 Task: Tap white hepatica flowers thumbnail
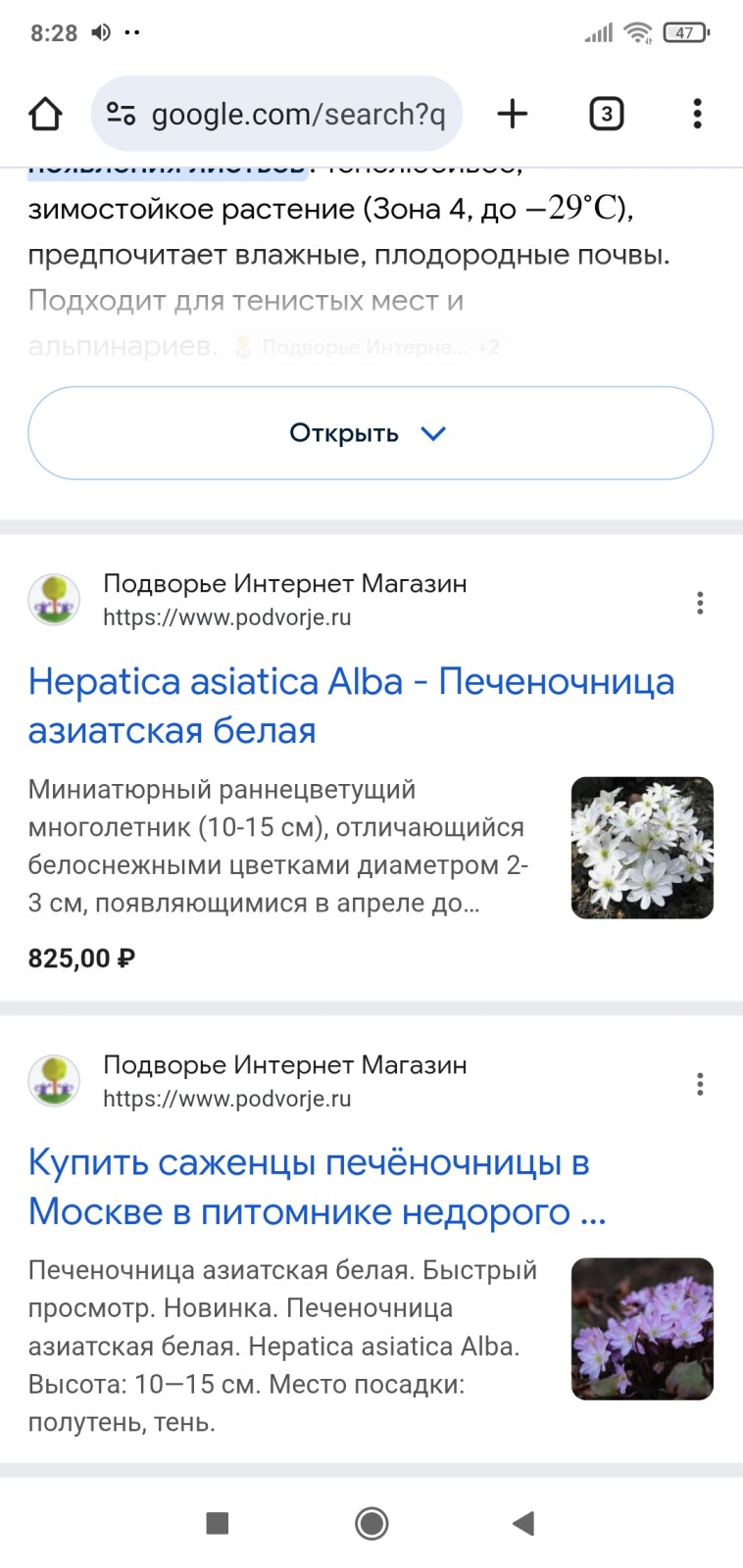[642, 848]
